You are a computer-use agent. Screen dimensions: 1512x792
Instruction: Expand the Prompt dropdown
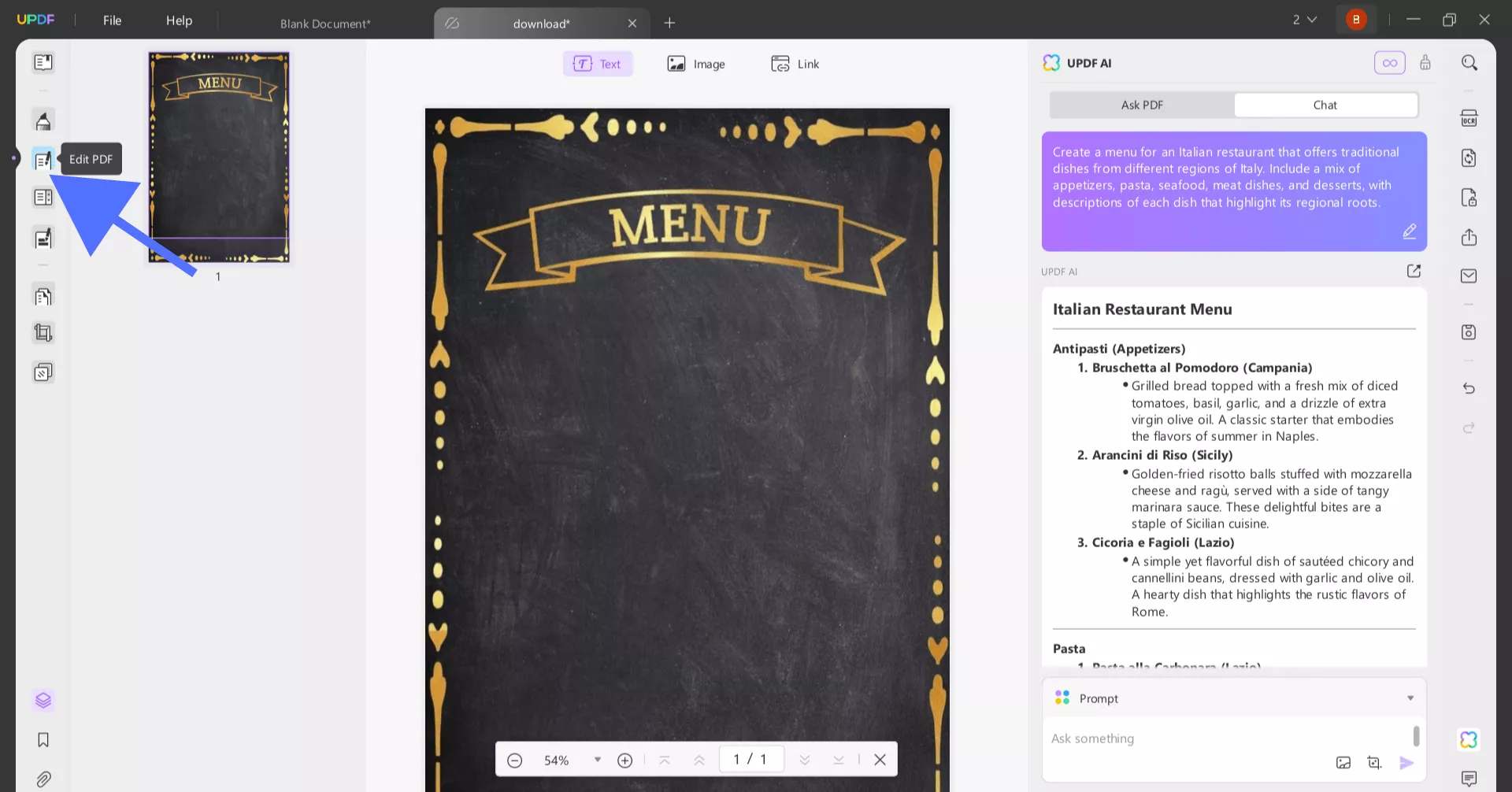pyautogui.click(x=1410, y=698)
